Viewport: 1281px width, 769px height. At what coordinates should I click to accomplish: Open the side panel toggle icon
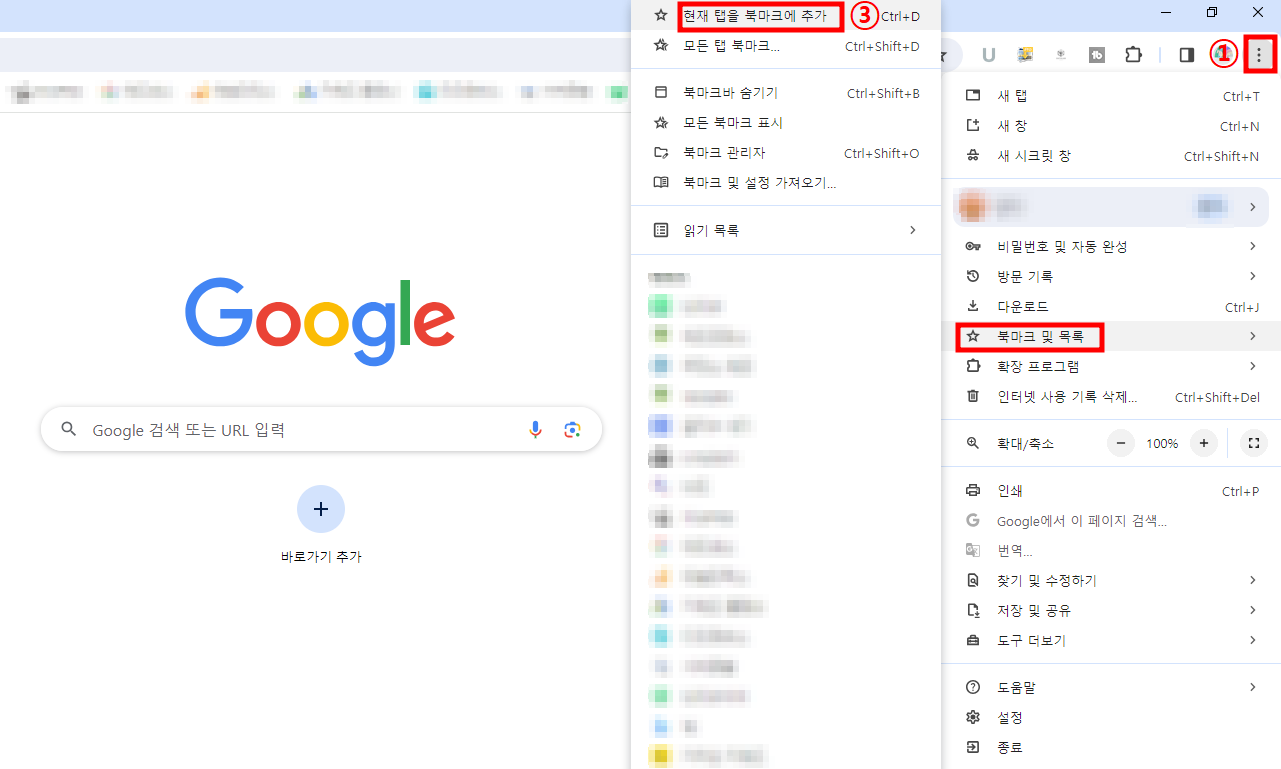(1186, 54)
